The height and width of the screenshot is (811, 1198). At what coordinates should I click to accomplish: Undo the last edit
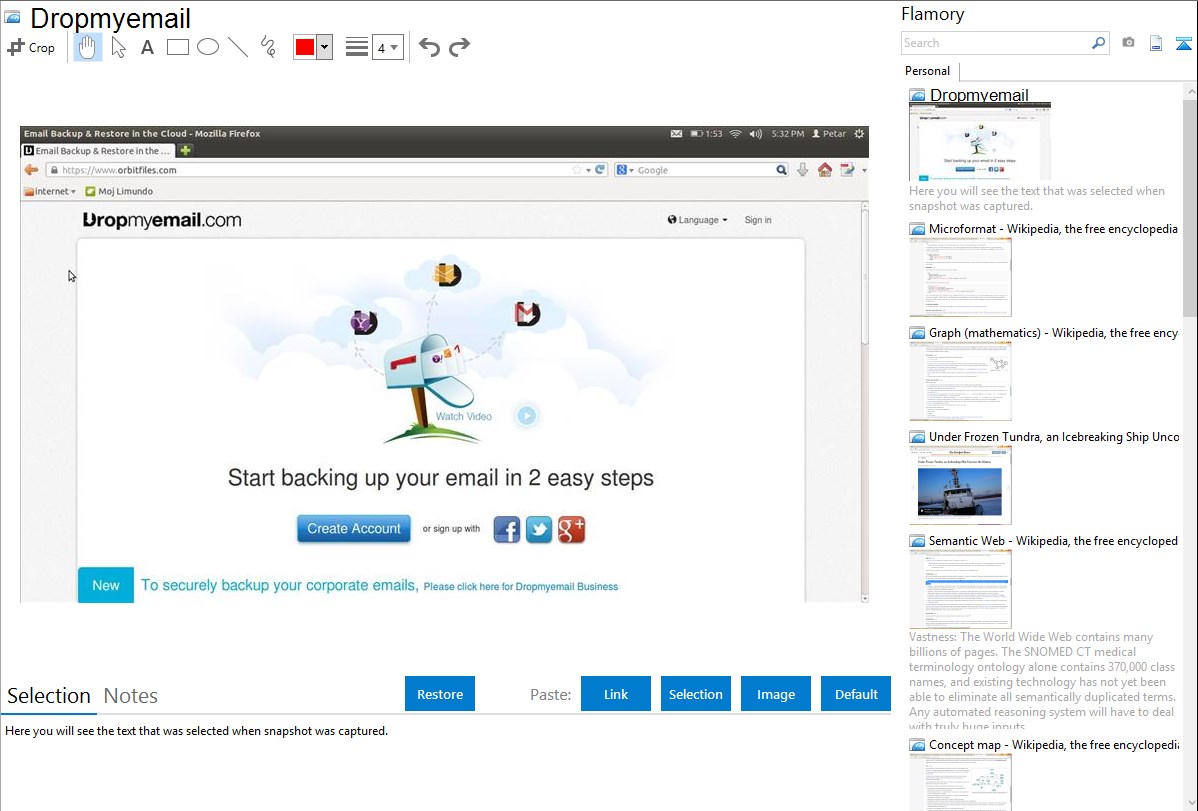click(429, 47)
